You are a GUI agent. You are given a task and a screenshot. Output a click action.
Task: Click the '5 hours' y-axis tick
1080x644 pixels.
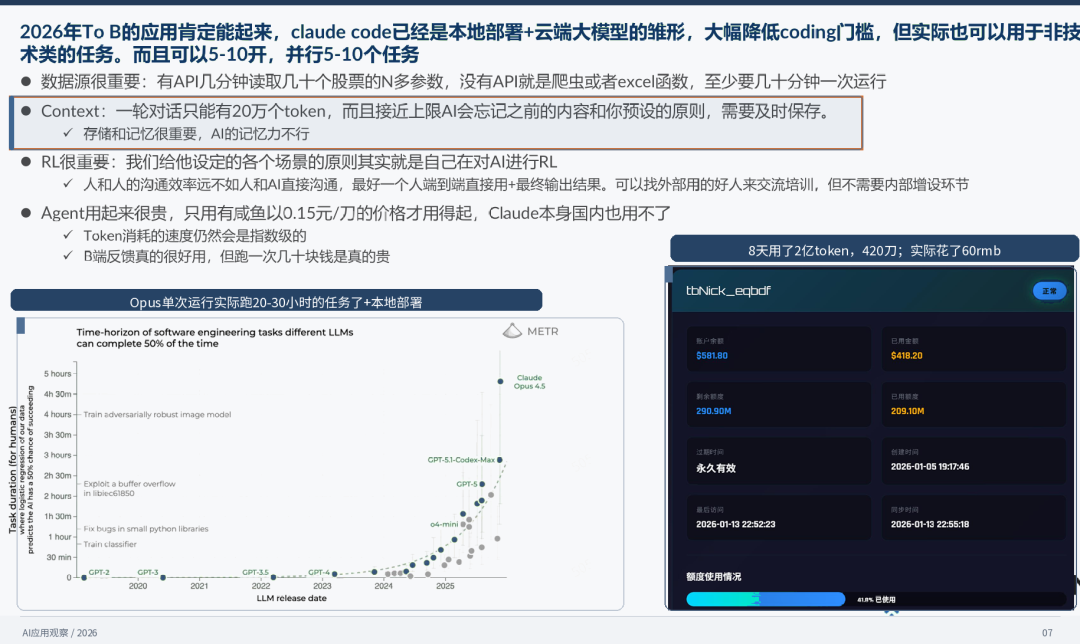(57, 374)
